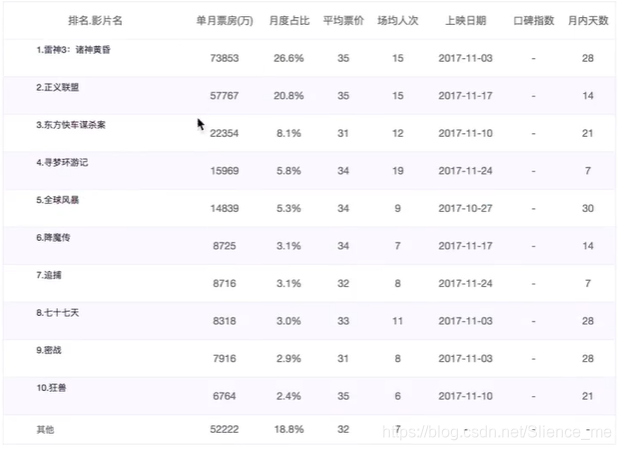621x450 pixels.
Task: Click 追捕 average ticket price 32
Action: click(343, 284)
